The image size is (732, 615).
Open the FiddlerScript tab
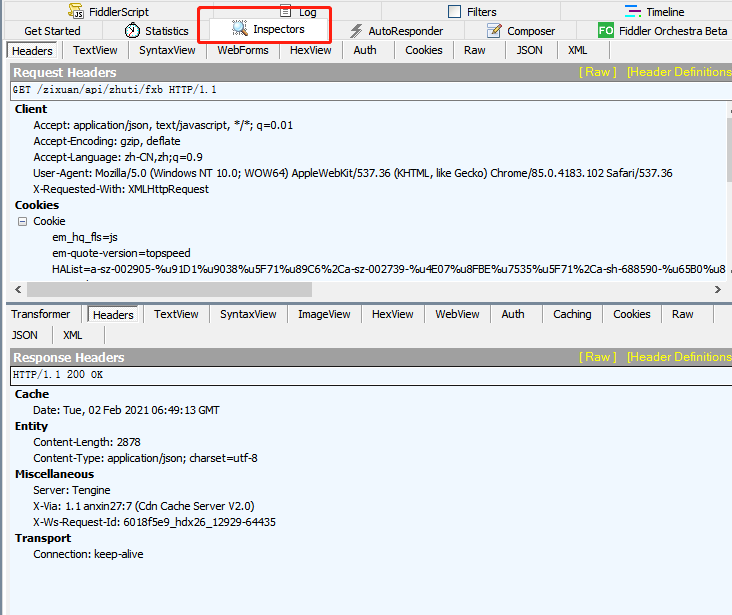point(109,11)
